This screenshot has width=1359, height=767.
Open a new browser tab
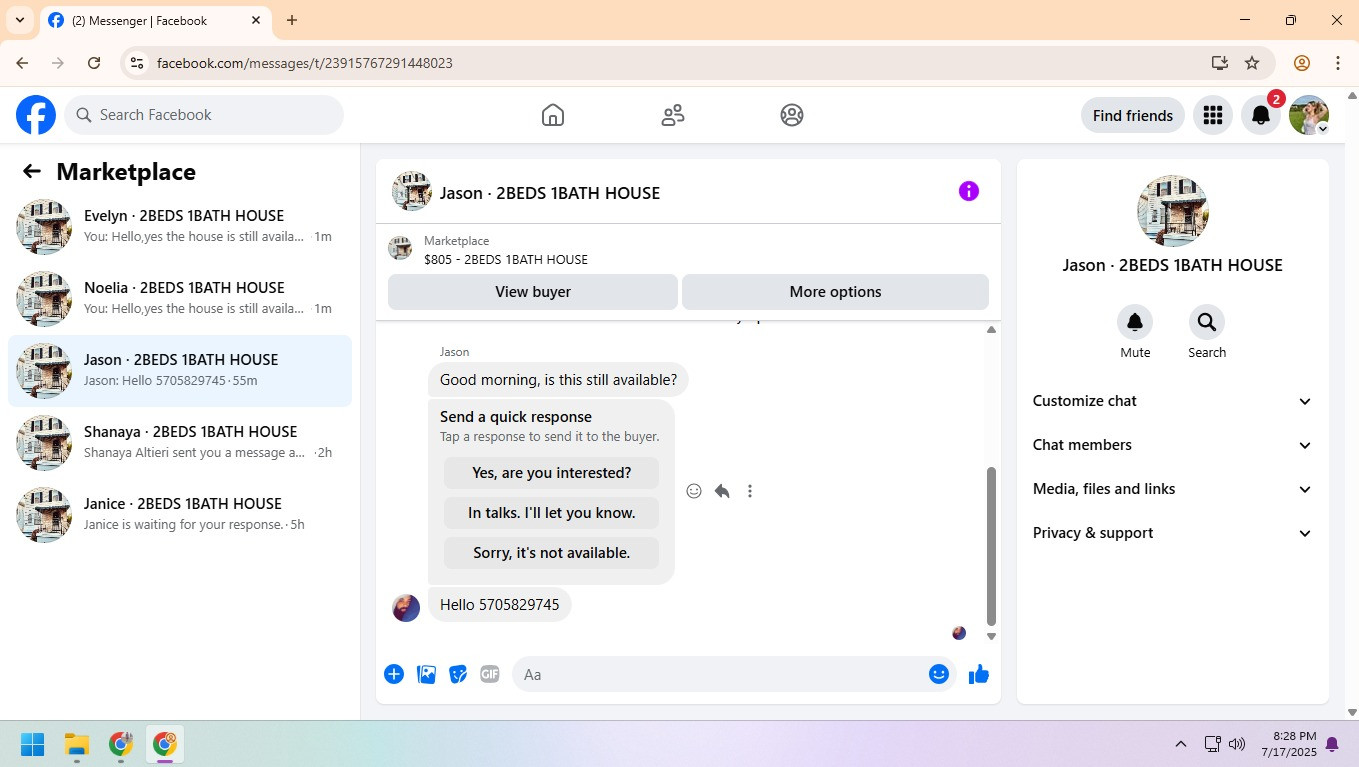(292, 20)
